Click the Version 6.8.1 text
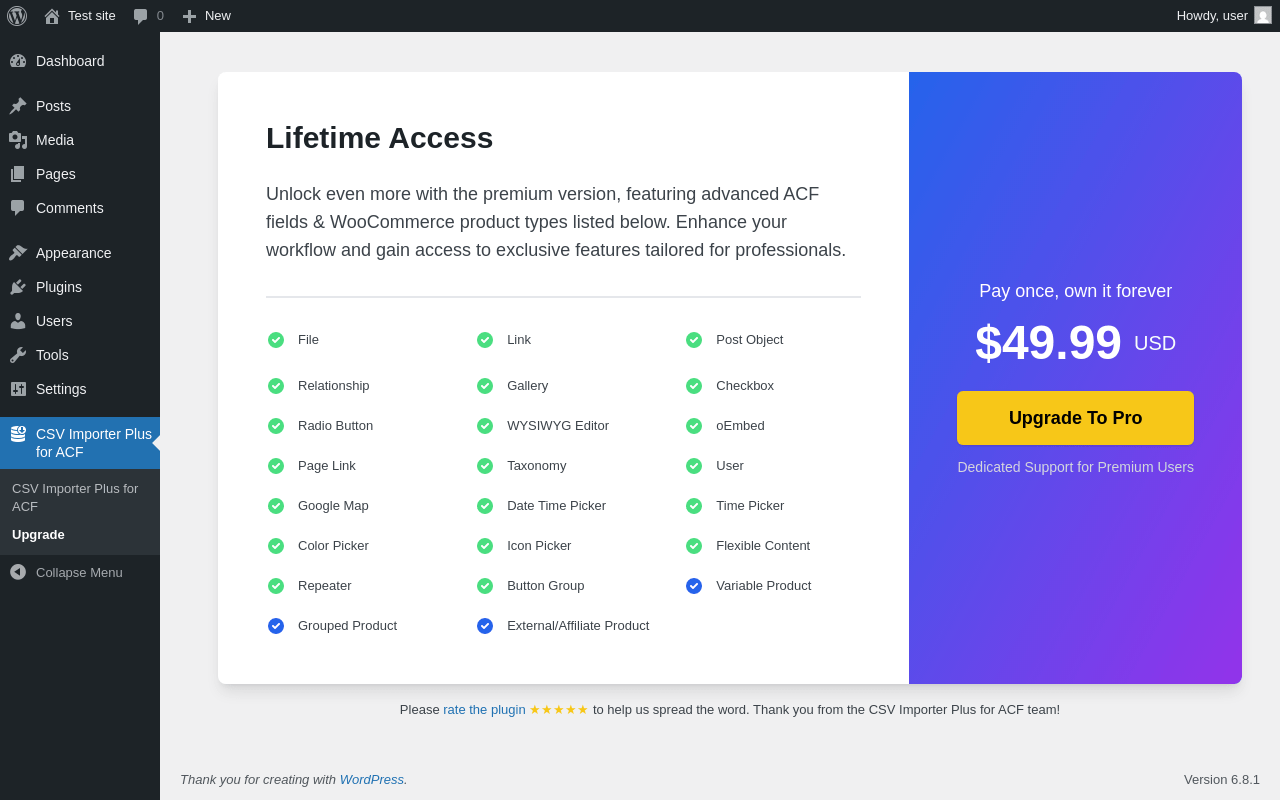 pyautogui.click(x=1222, y=779)
